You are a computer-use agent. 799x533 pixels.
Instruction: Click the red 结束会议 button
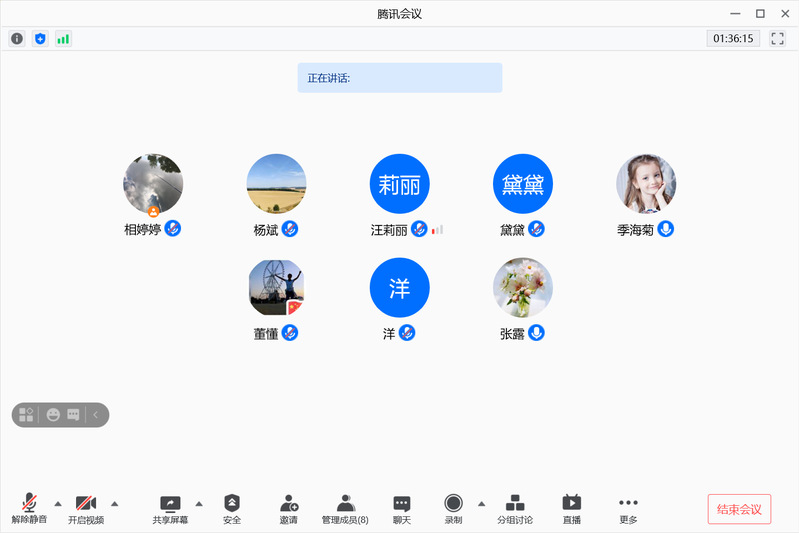pos(739,509)
